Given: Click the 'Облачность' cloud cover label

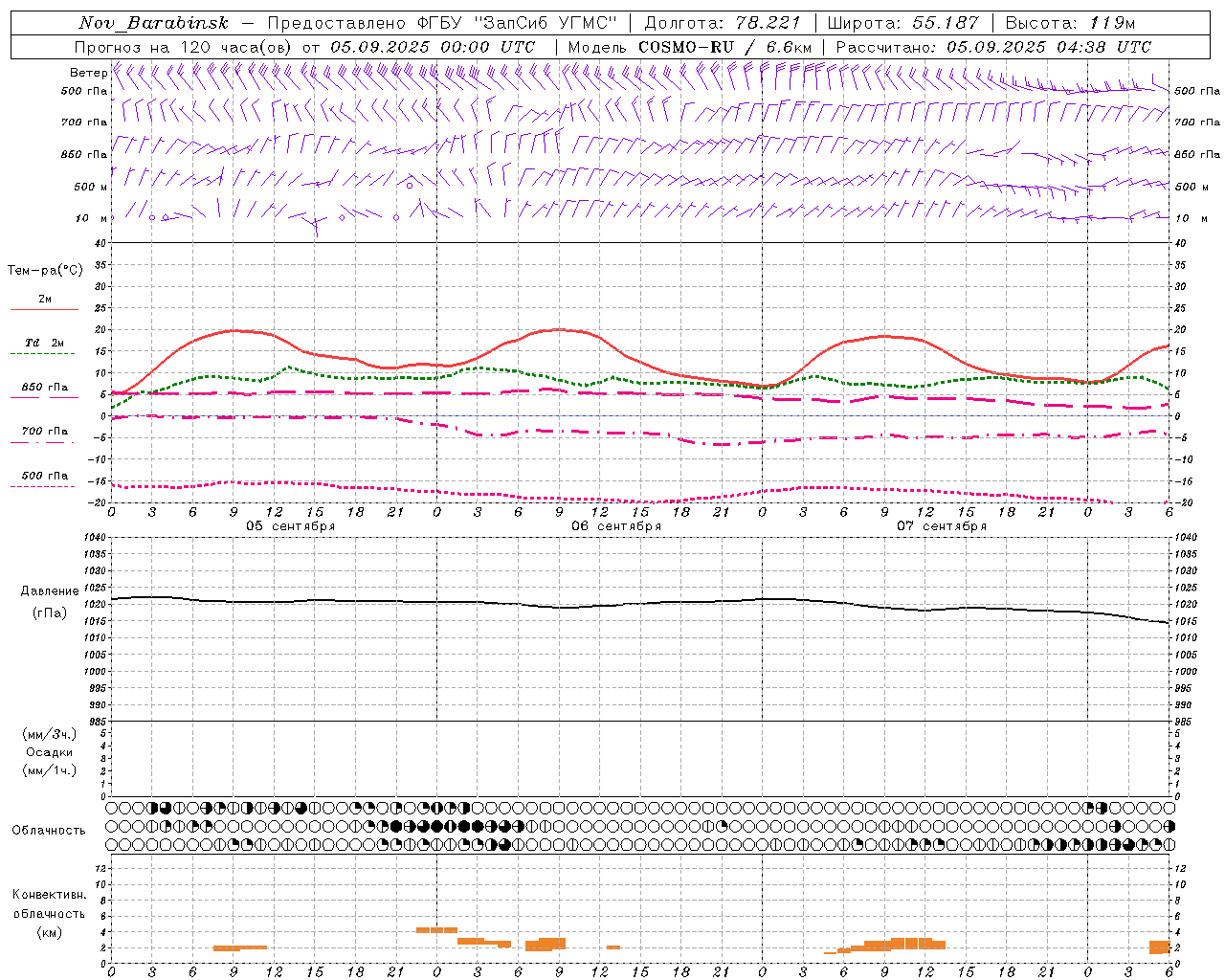Looking at the screenshot, I should (49, 831).
